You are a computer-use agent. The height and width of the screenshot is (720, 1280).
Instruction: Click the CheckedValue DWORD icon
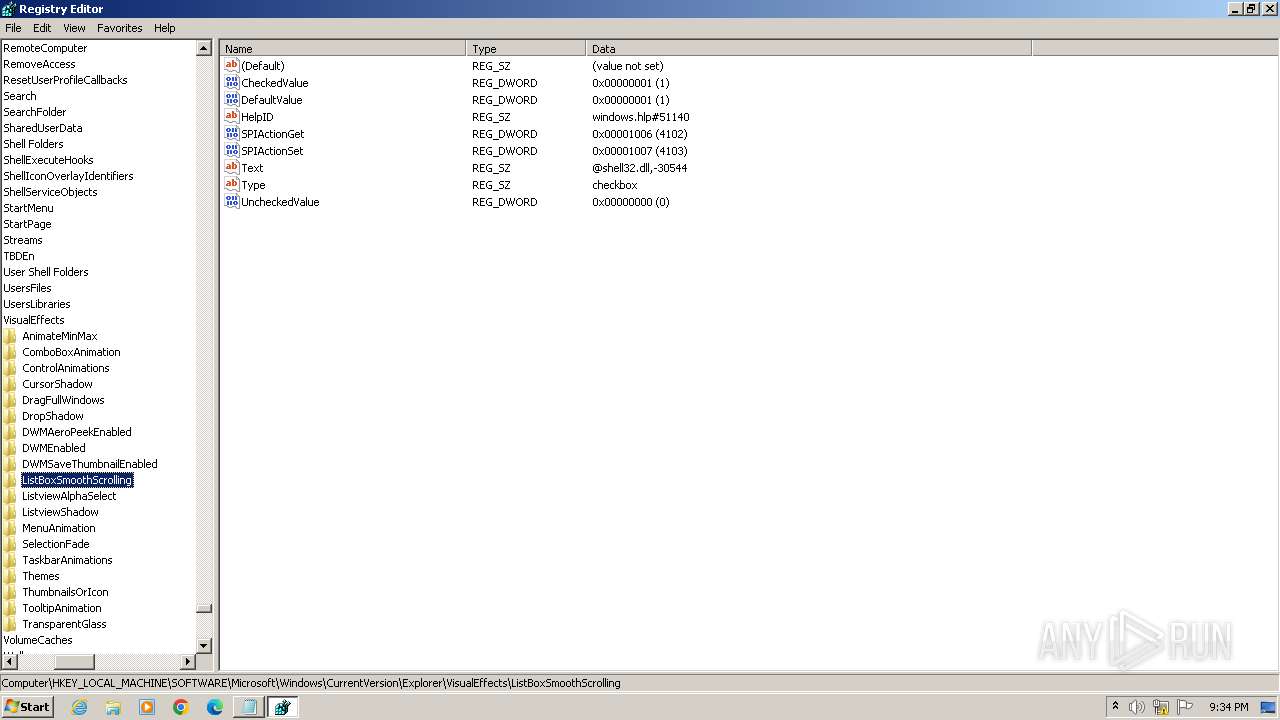point(232,83)
